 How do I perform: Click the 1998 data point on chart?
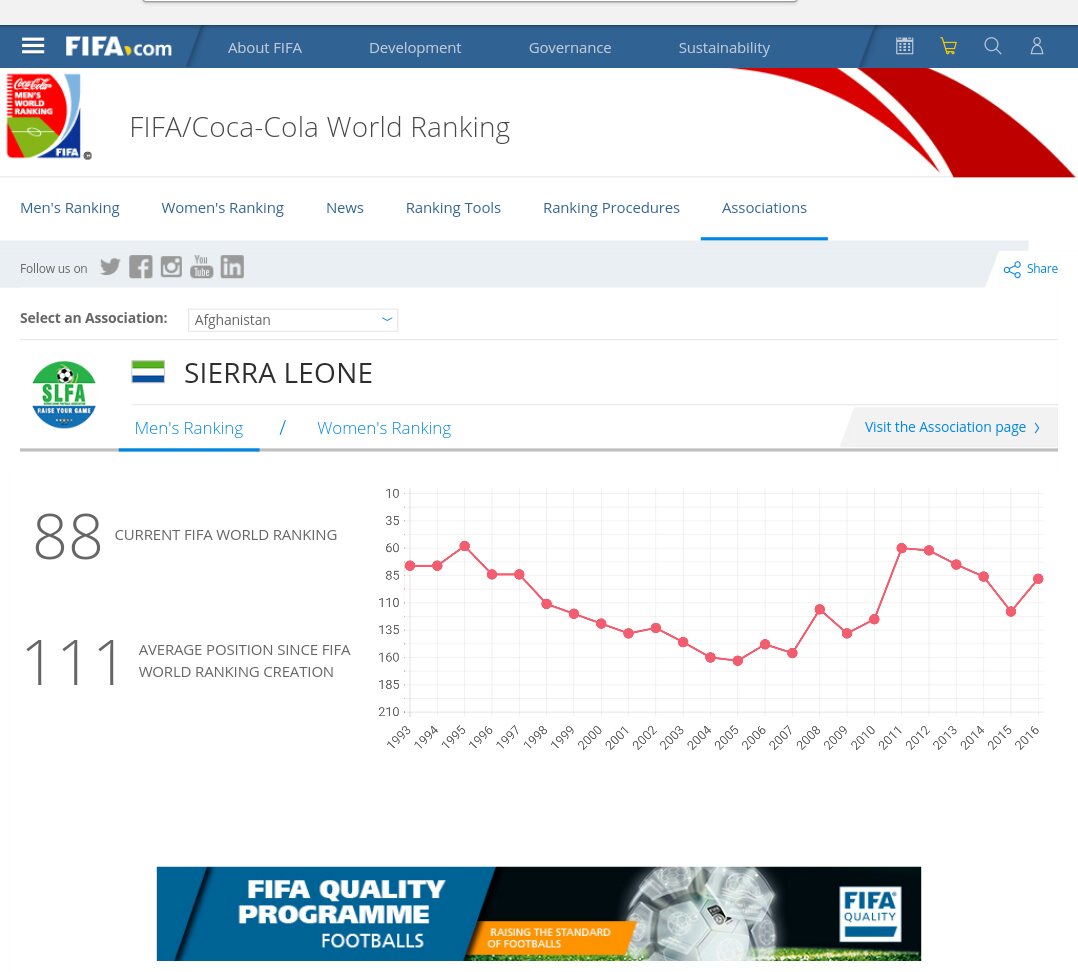(547, 604)
